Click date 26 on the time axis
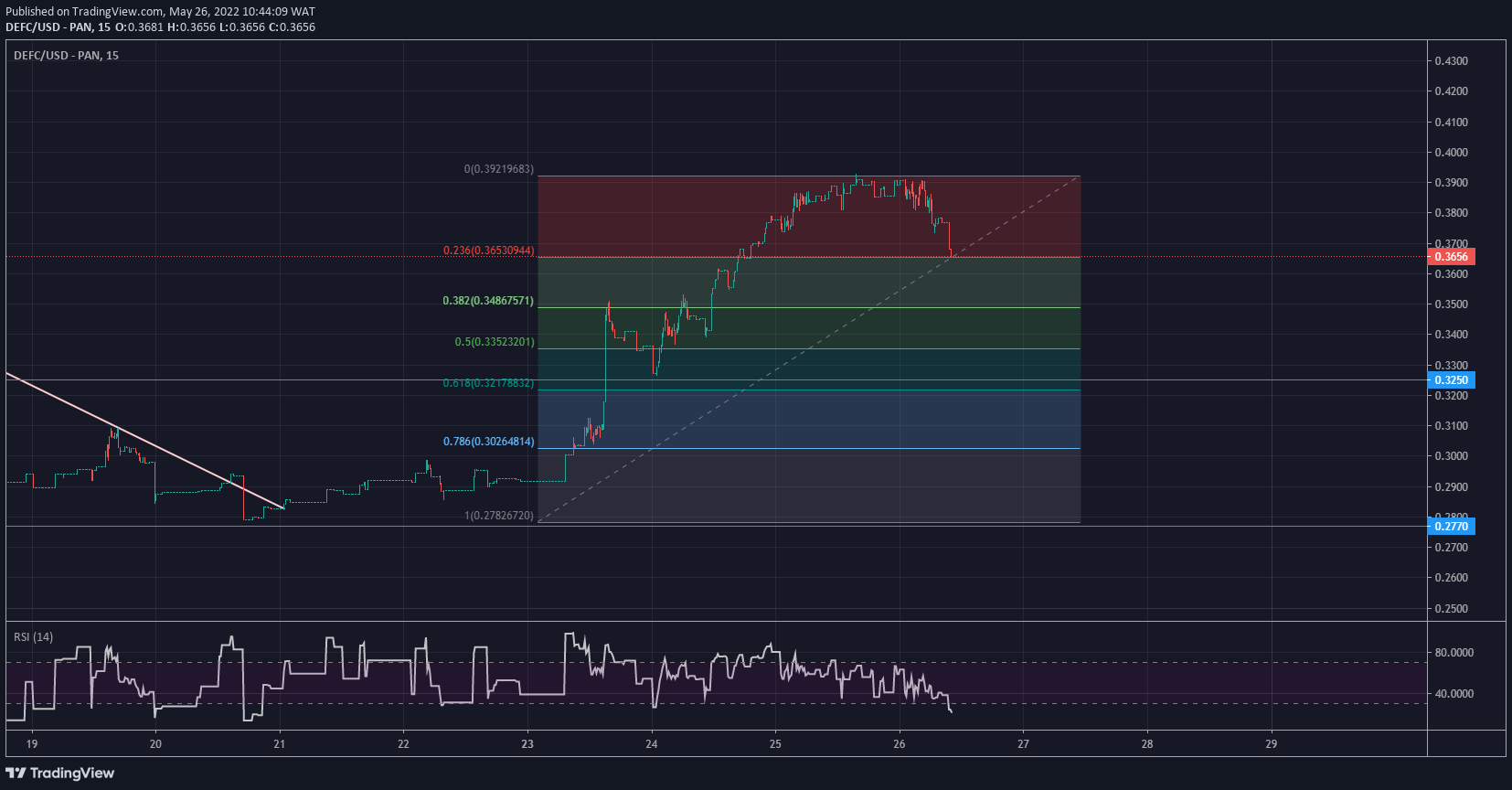The height and width of the screenshot is (790, 1512). 900,744
